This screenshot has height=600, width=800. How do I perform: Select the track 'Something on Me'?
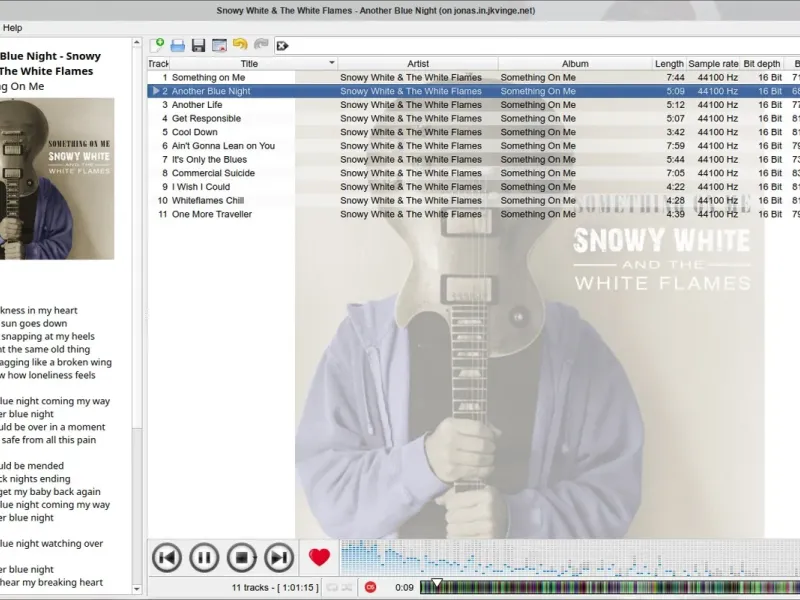(208, 78)
